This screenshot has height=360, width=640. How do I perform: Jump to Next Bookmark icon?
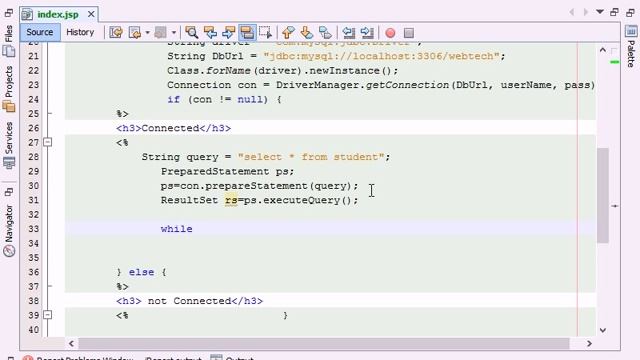click(307, 32)
